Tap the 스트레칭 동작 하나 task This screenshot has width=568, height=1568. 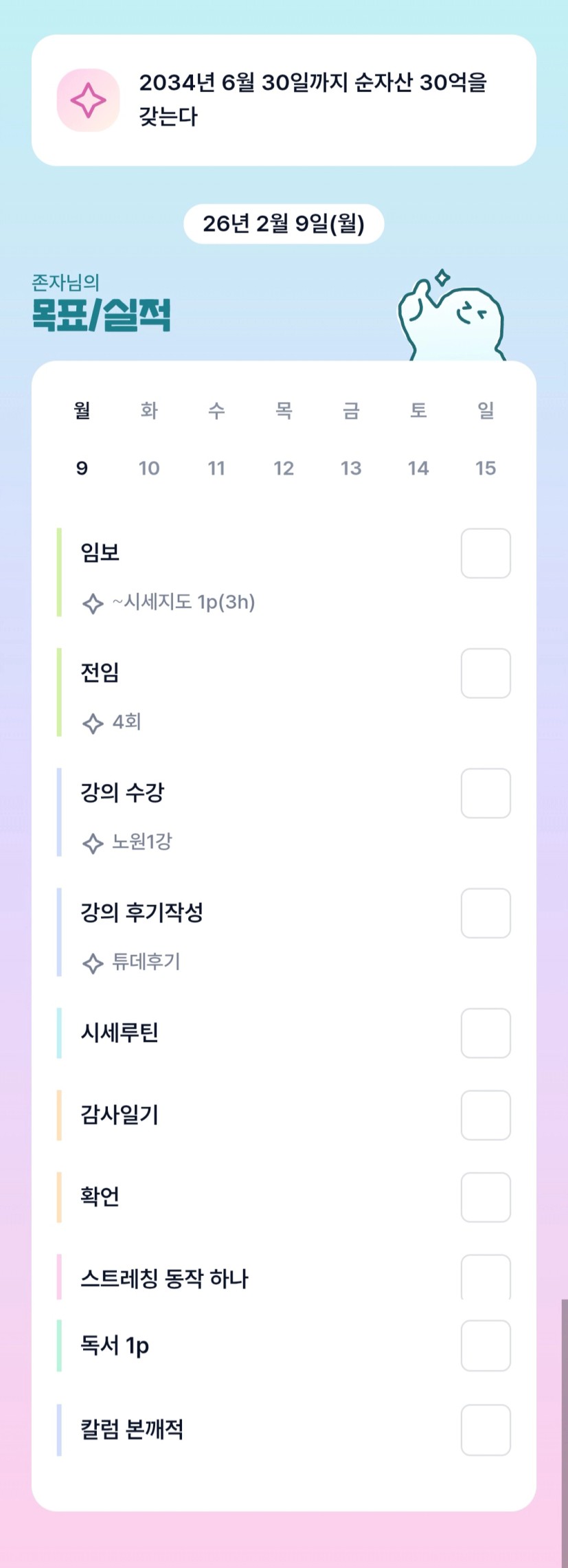pyautogui.click(x=164, y=1279)
